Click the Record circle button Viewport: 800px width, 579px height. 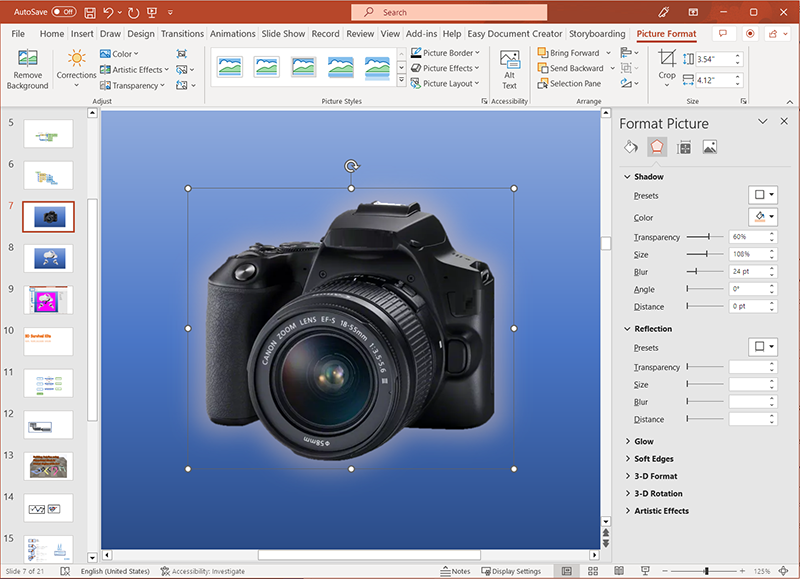tap(750, 34)
